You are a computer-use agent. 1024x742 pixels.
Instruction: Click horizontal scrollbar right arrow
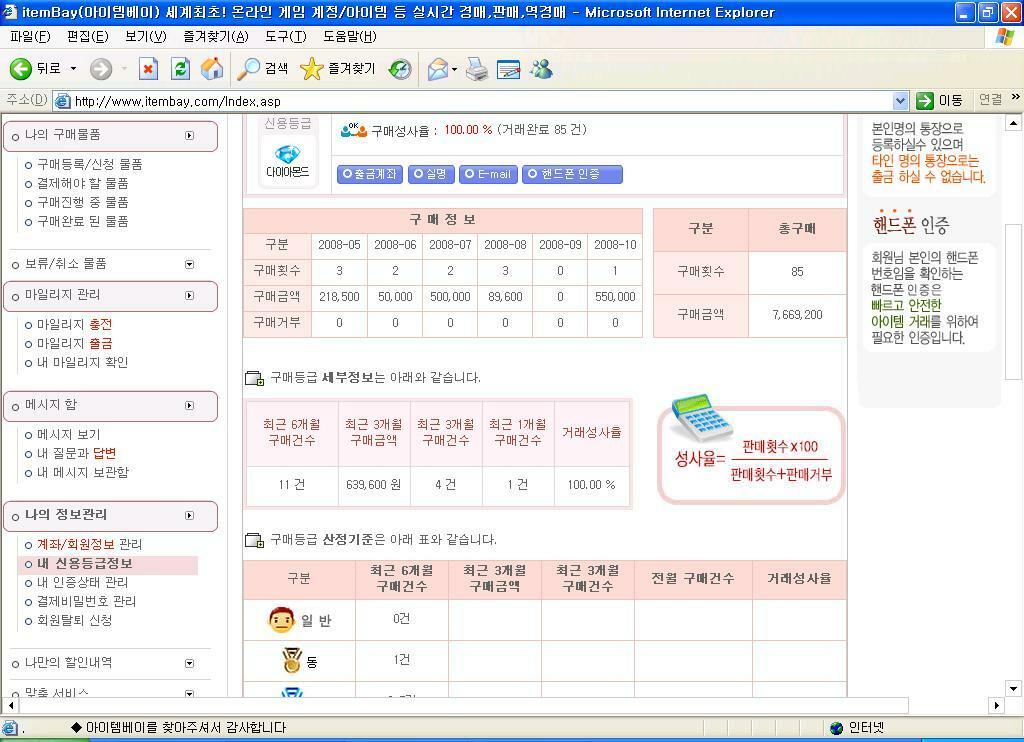point(996,705)
